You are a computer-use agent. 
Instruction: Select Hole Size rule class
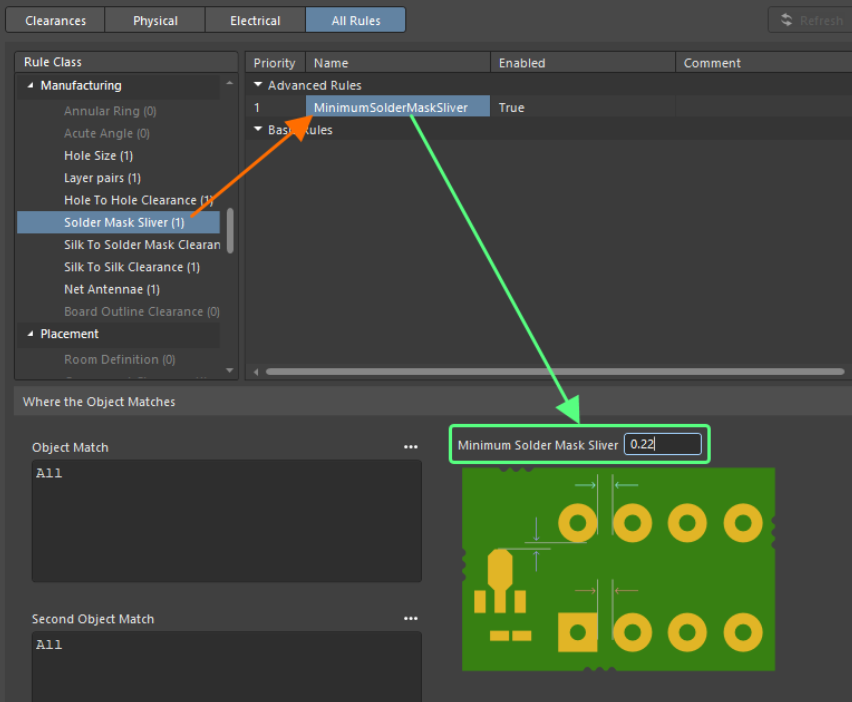[x=98, y=156]
